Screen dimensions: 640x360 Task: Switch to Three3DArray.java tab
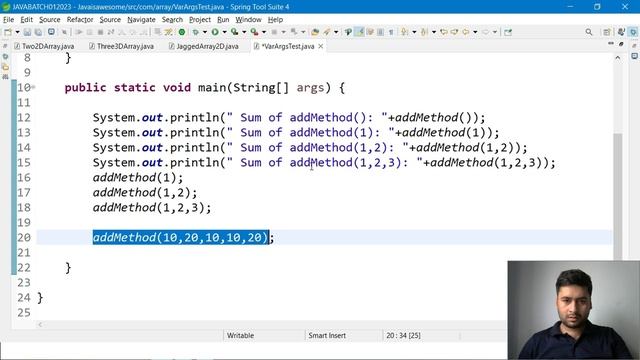coord(122,46)
